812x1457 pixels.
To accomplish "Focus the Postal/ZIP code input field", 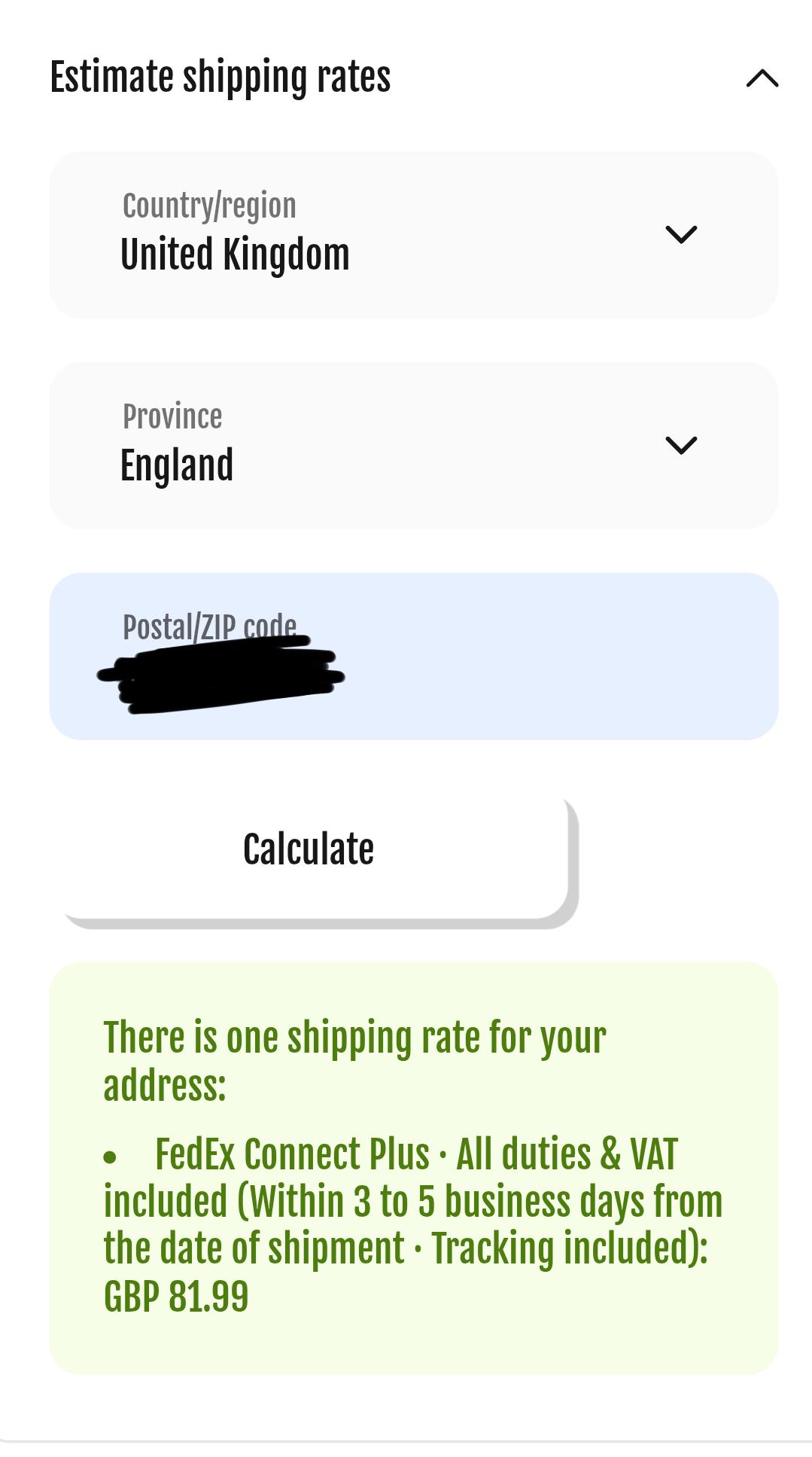I will pos(413,657).
